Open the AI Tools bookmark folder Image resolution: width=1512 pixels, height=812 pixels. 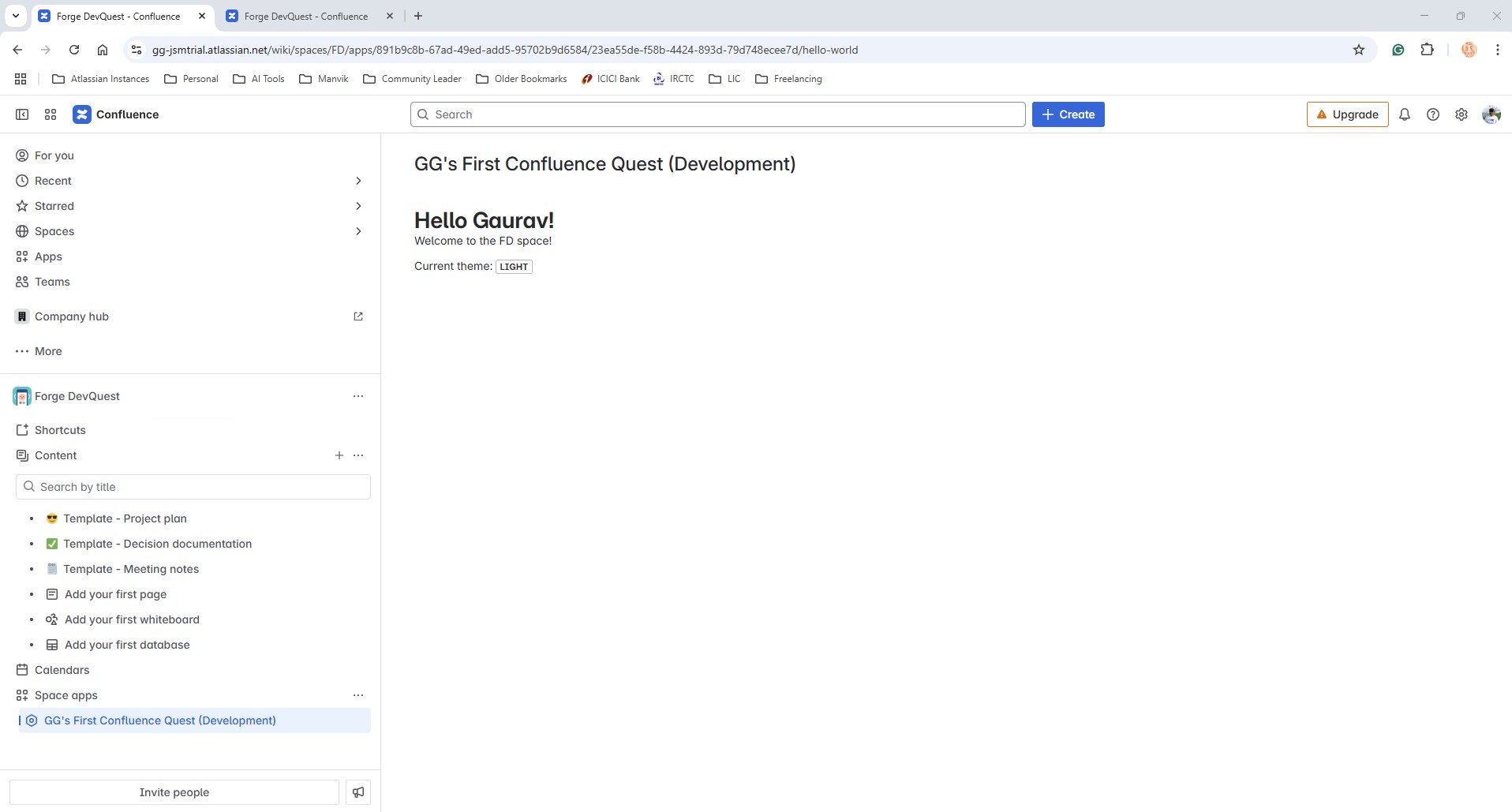[259, 79]
